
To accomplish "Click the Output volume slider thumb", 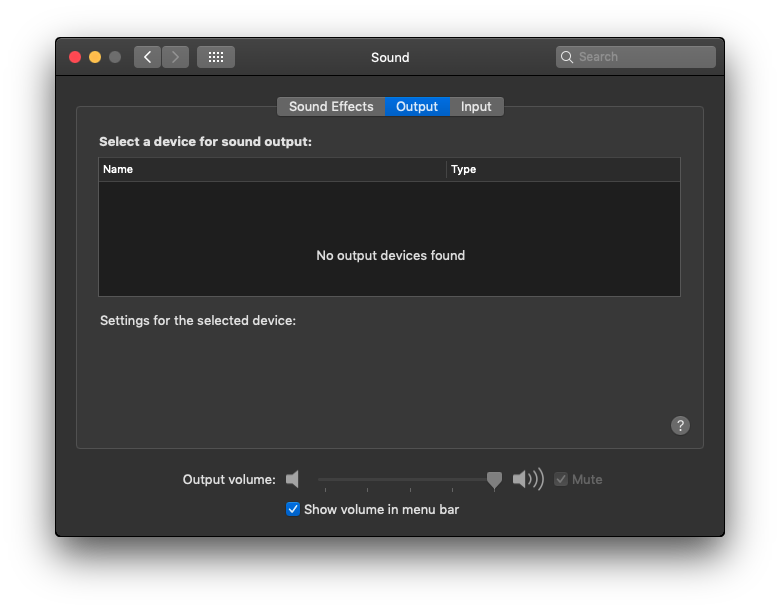I will click(494, 480).
